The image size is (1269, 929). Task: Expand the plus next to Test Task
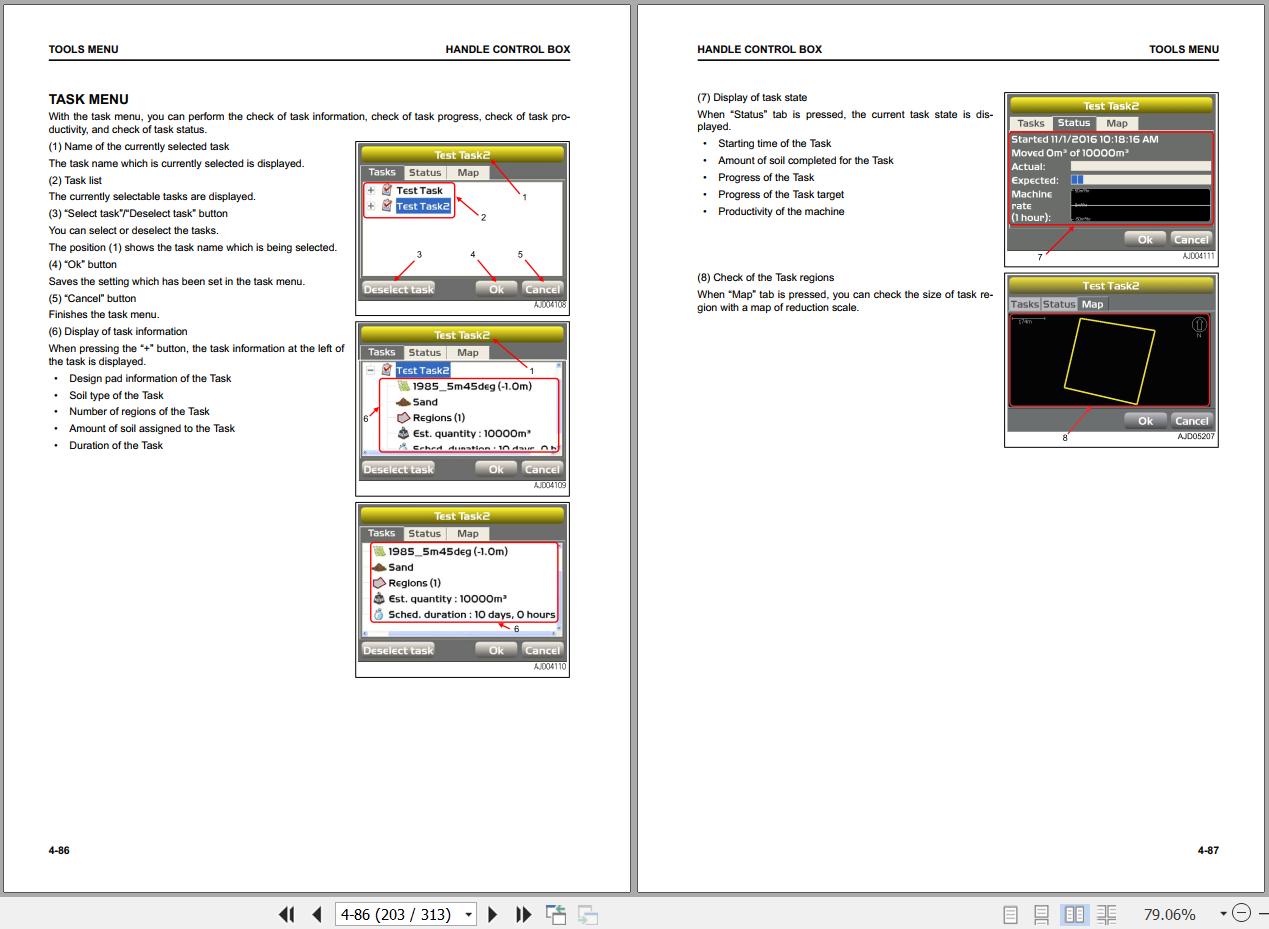pyautogui.click(x=372, y=190)
